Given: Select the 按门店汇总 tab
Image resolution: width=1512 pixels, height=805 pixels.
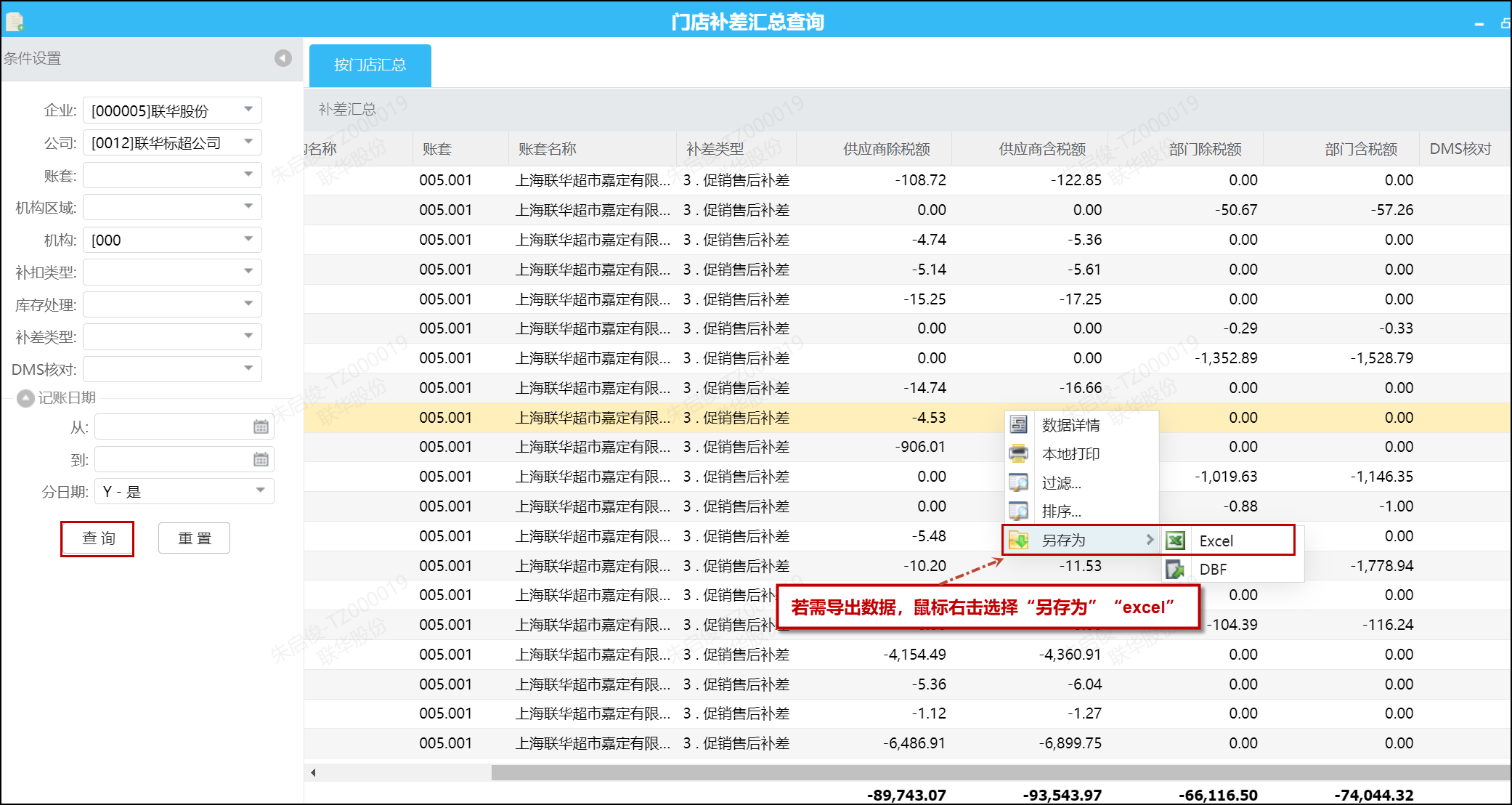Looking at the screenshot, I should point(370,65).
